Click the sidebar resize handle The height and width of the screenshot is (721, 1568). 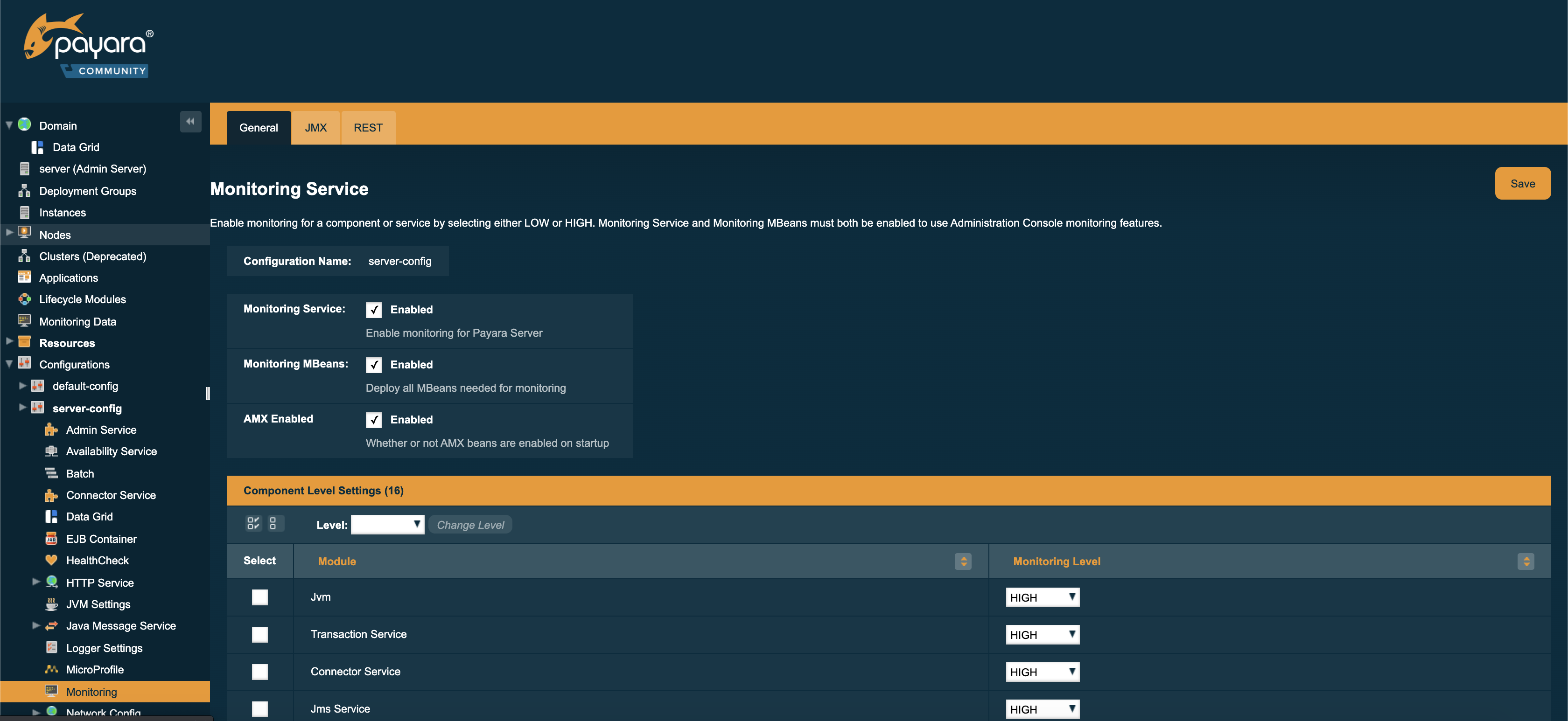pos(208,394)
